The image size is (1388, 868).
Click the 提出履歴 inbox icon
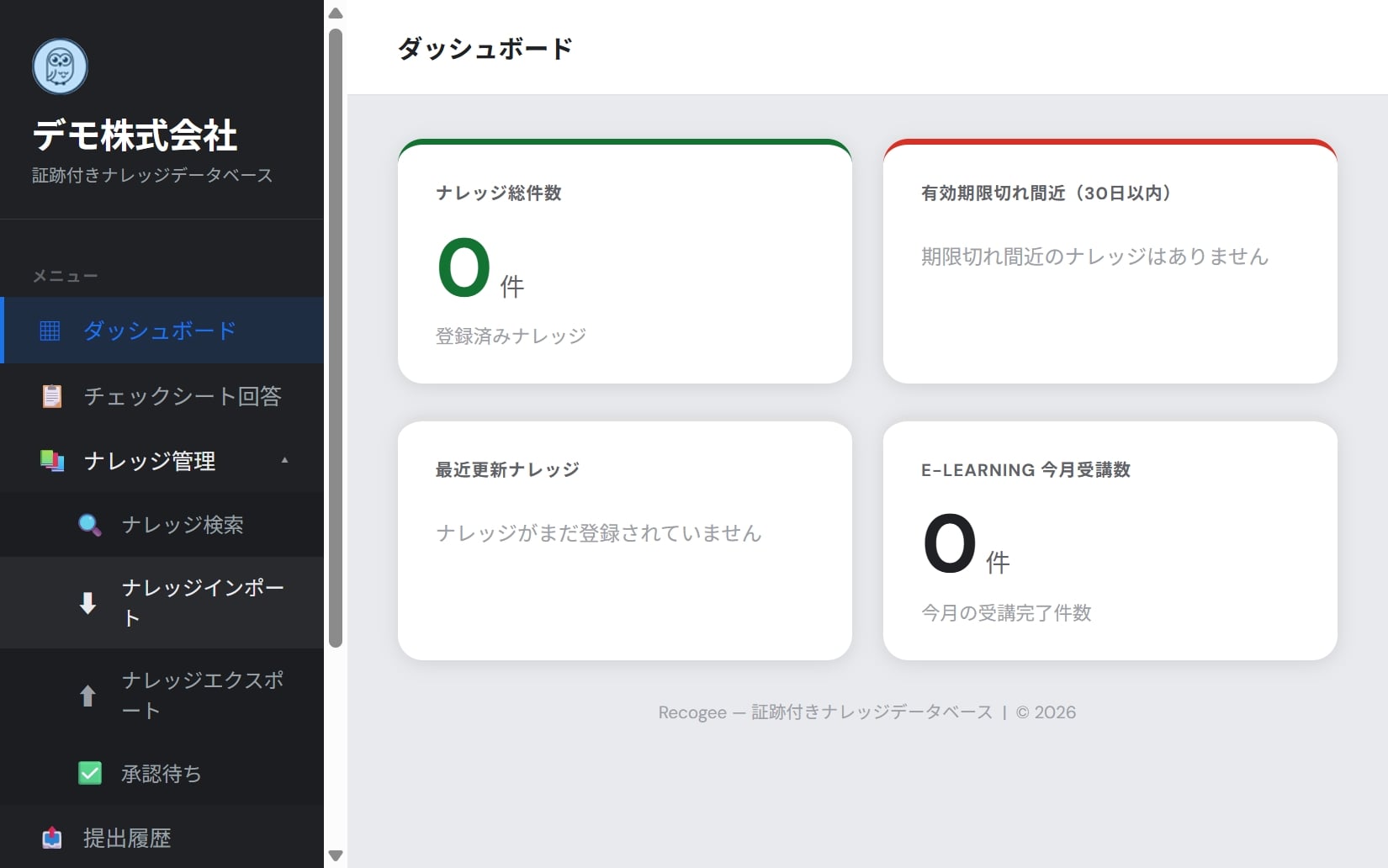click(x=52, y=838)
